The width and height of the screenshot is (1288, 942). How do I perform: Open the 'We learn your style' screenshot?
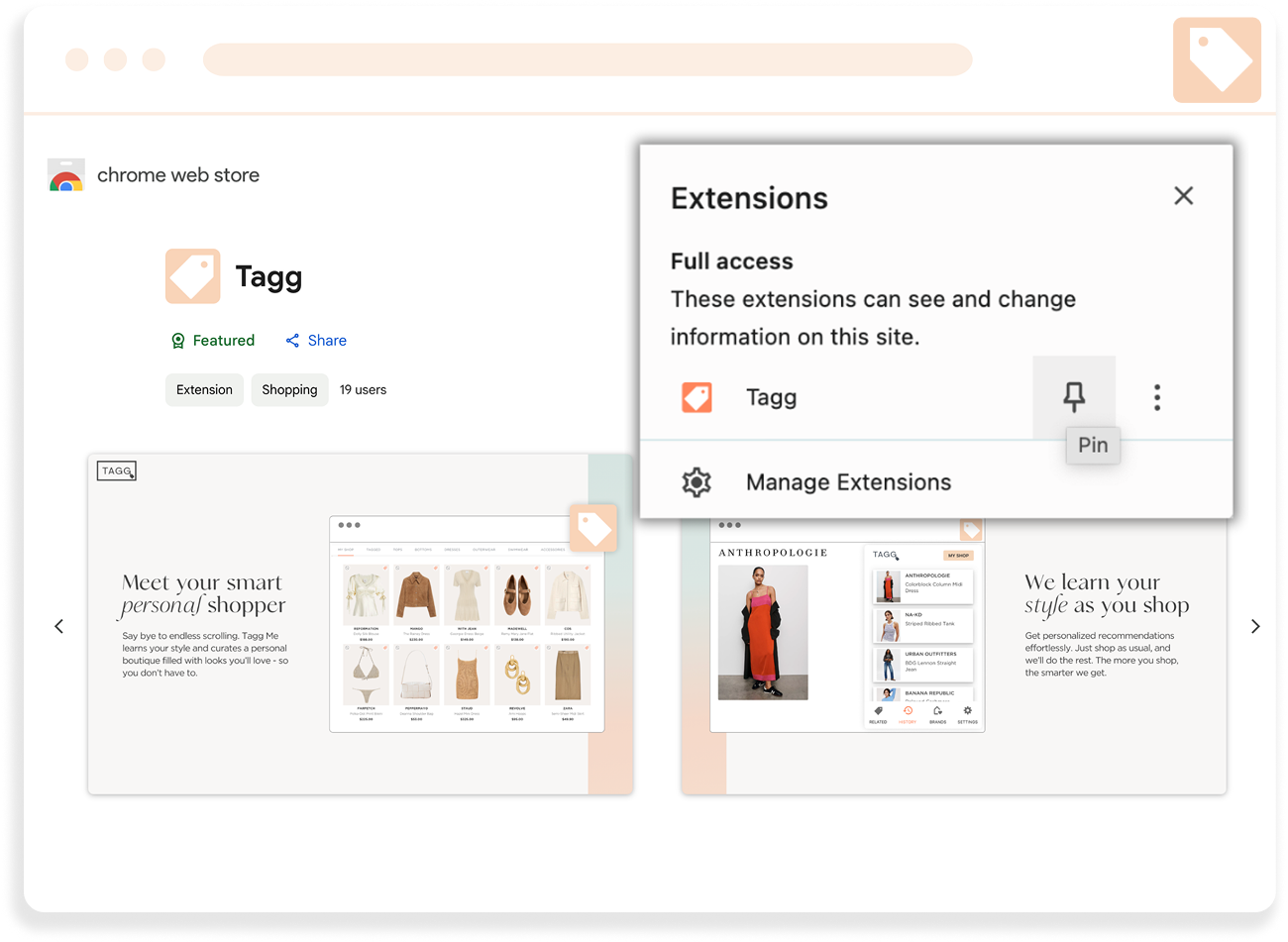point(1090,674)
